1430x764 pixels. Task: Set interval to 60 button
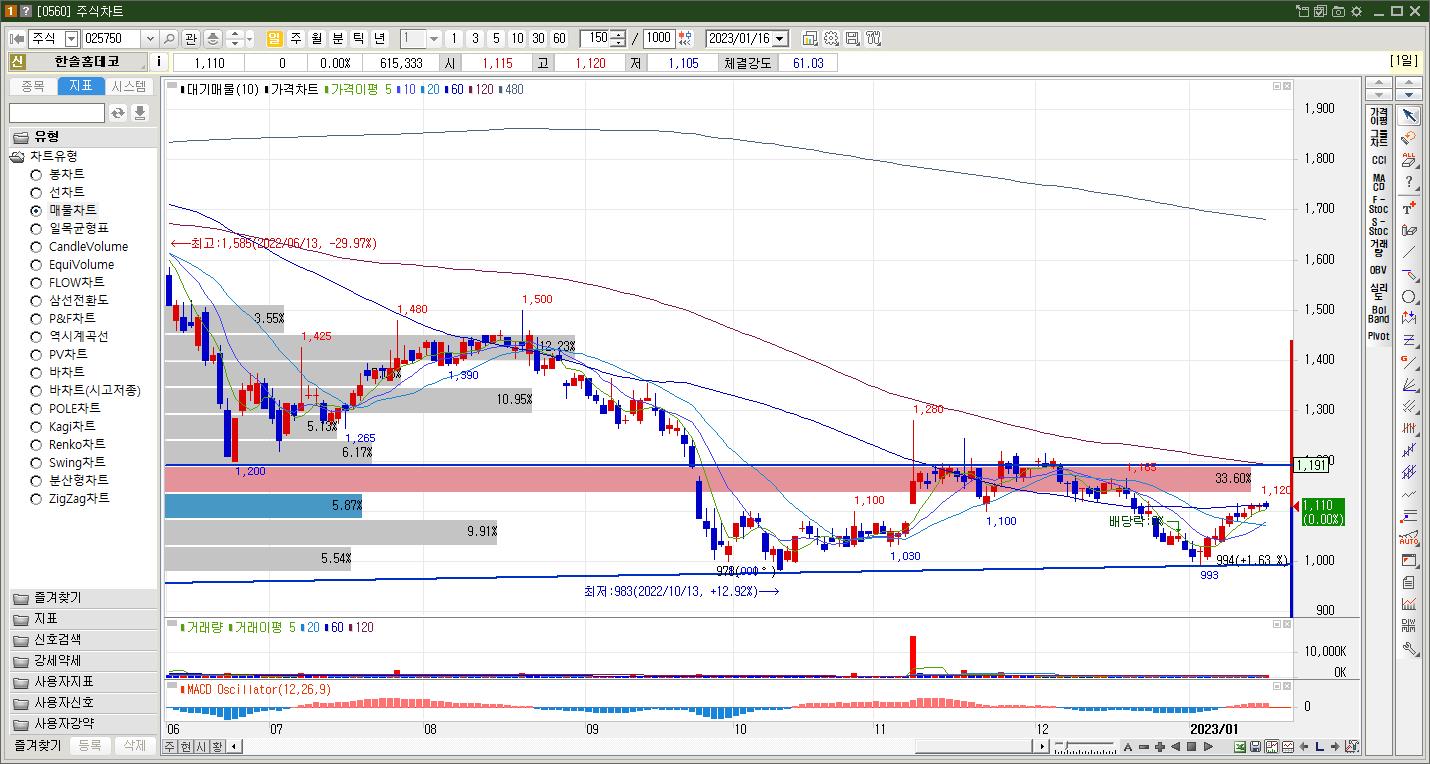559,39
